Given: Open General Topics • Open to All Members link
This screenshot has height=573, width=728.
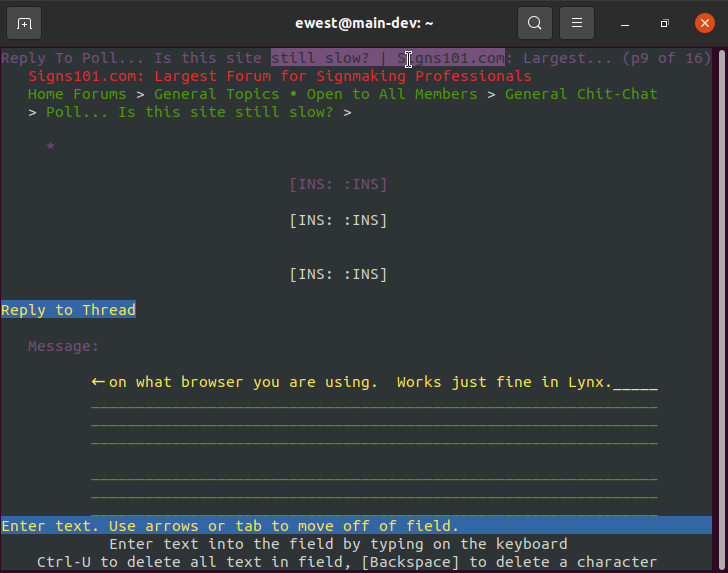Looking at the screenshot, I should [x=316, y=94].
